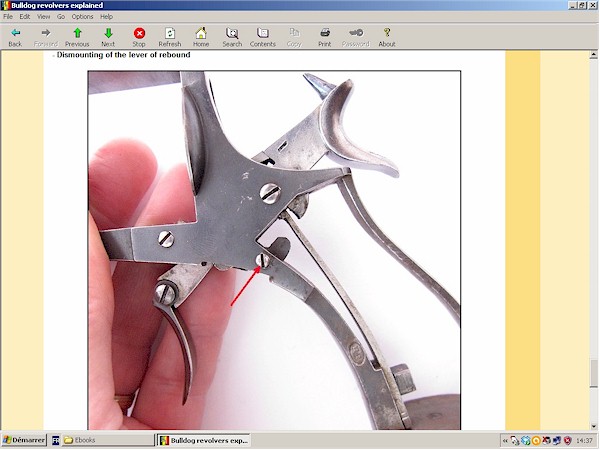This screenshot has height=450, width=600.
Task: Click the revolver rebound lever photo
Action: pos(274,250)
